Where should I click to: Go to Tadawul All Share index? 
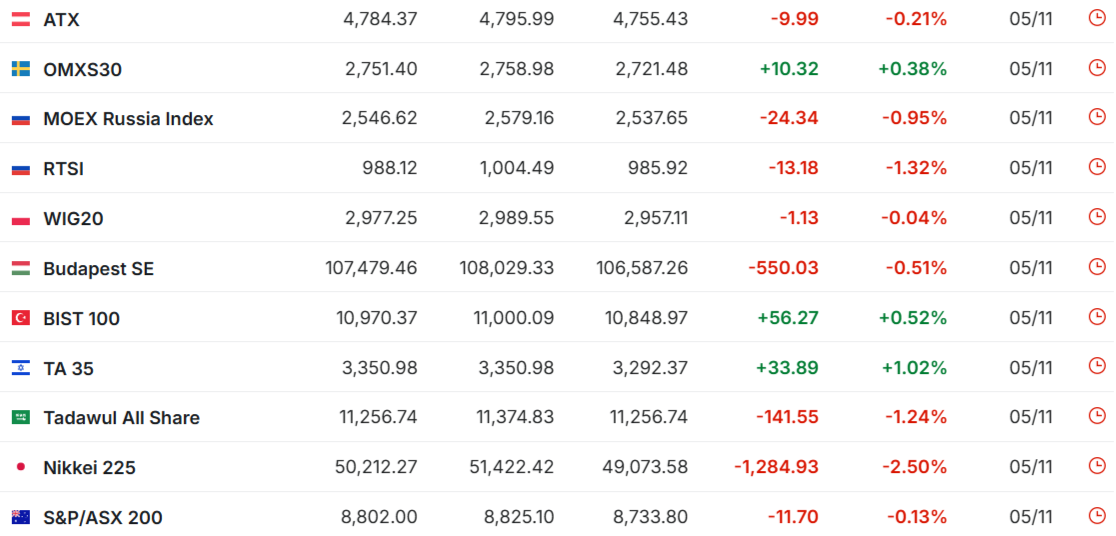(121, 418)
